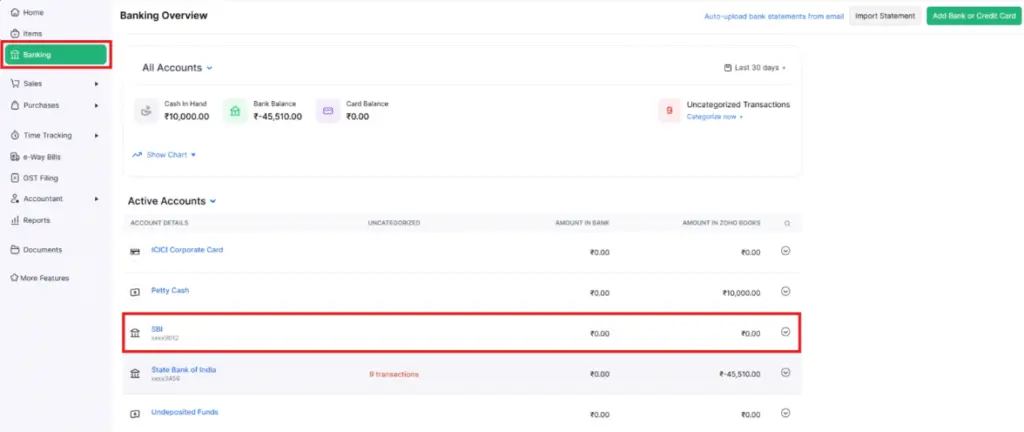Open the SBI row circular dropdown icon
This screenshot has height=432, width=1024.
[x=786, y=332]
